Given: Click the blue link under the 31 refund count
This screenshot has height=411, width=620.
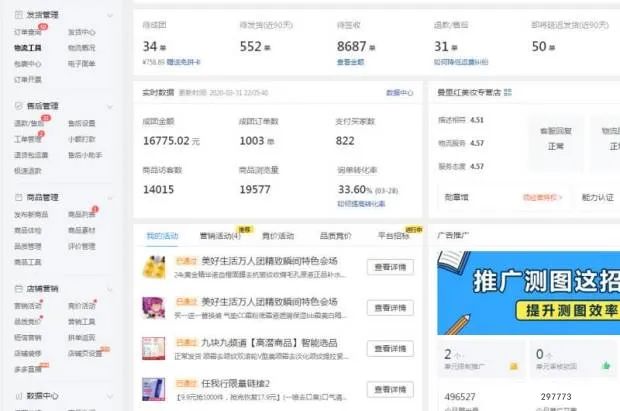Looking at the screenshot, I should 461,62.
